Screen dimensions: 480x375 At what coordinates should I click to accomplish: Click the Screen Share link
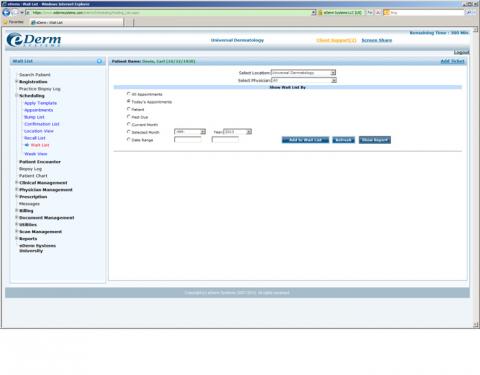tap(377, 40)
